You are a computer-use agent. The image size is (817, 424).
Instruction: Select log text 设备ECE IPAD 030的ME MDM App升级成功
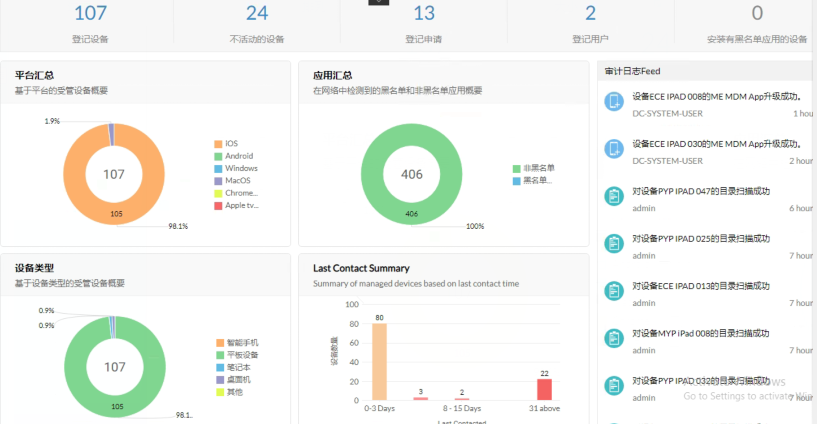coord(716,144)
